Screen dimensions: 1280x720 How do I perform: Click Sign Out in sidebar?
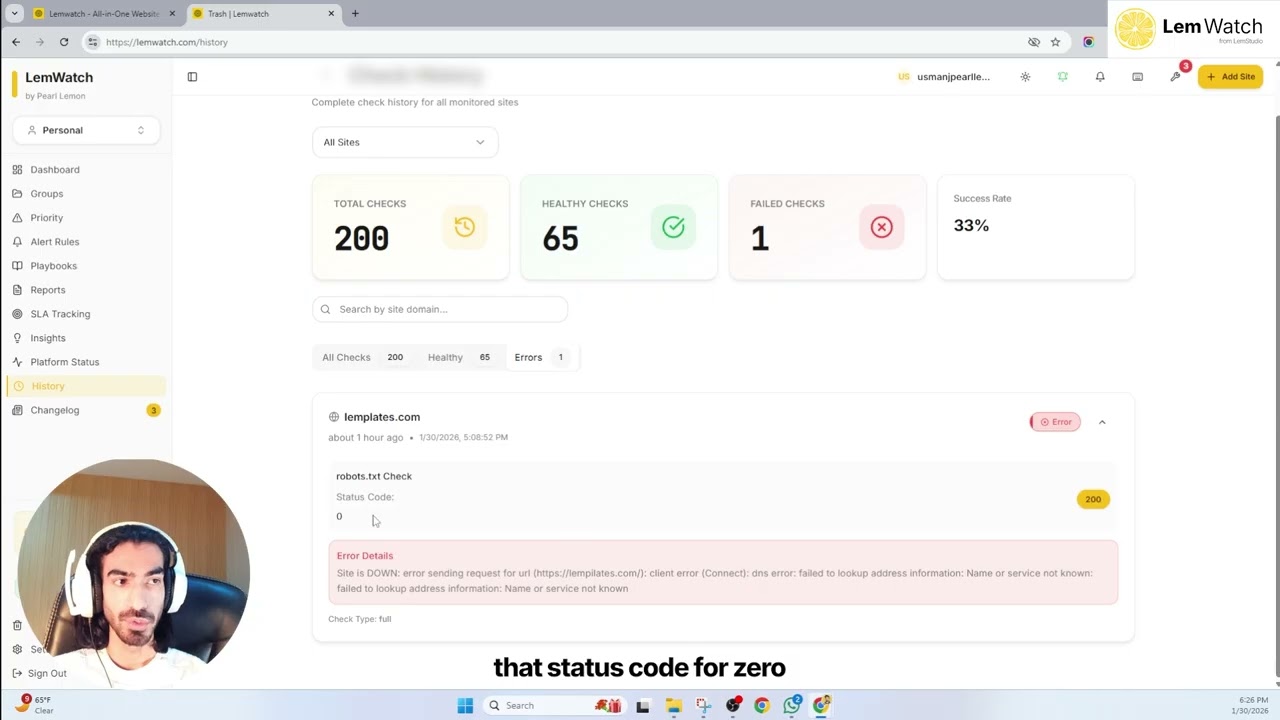pos(47,673)
